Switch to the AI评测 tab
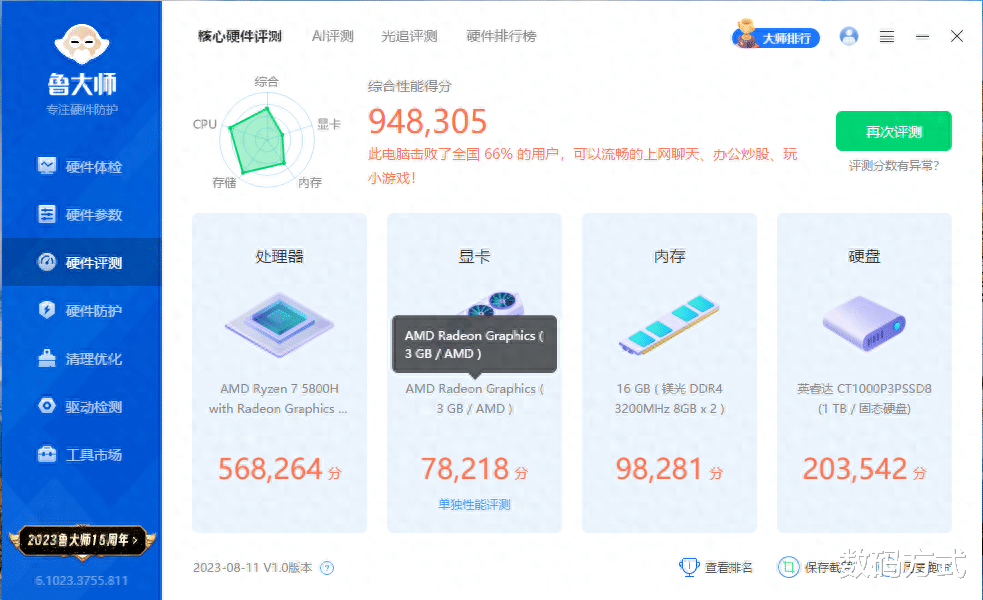Screen dimensions: 983x600 (x=333, y=36)
